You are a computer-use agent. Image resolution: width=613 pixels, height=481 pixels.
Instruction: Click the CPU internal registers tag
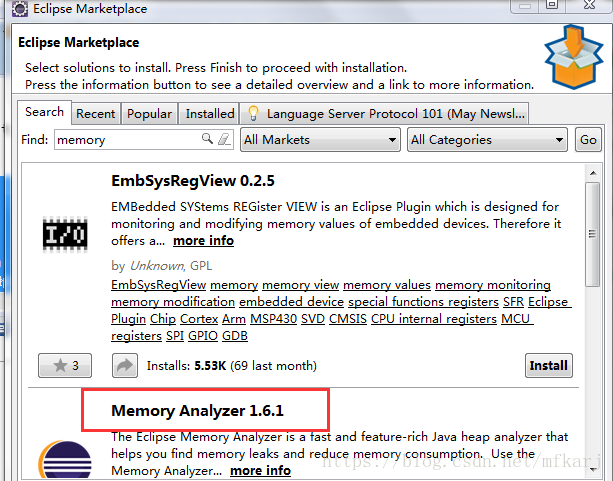434,319
